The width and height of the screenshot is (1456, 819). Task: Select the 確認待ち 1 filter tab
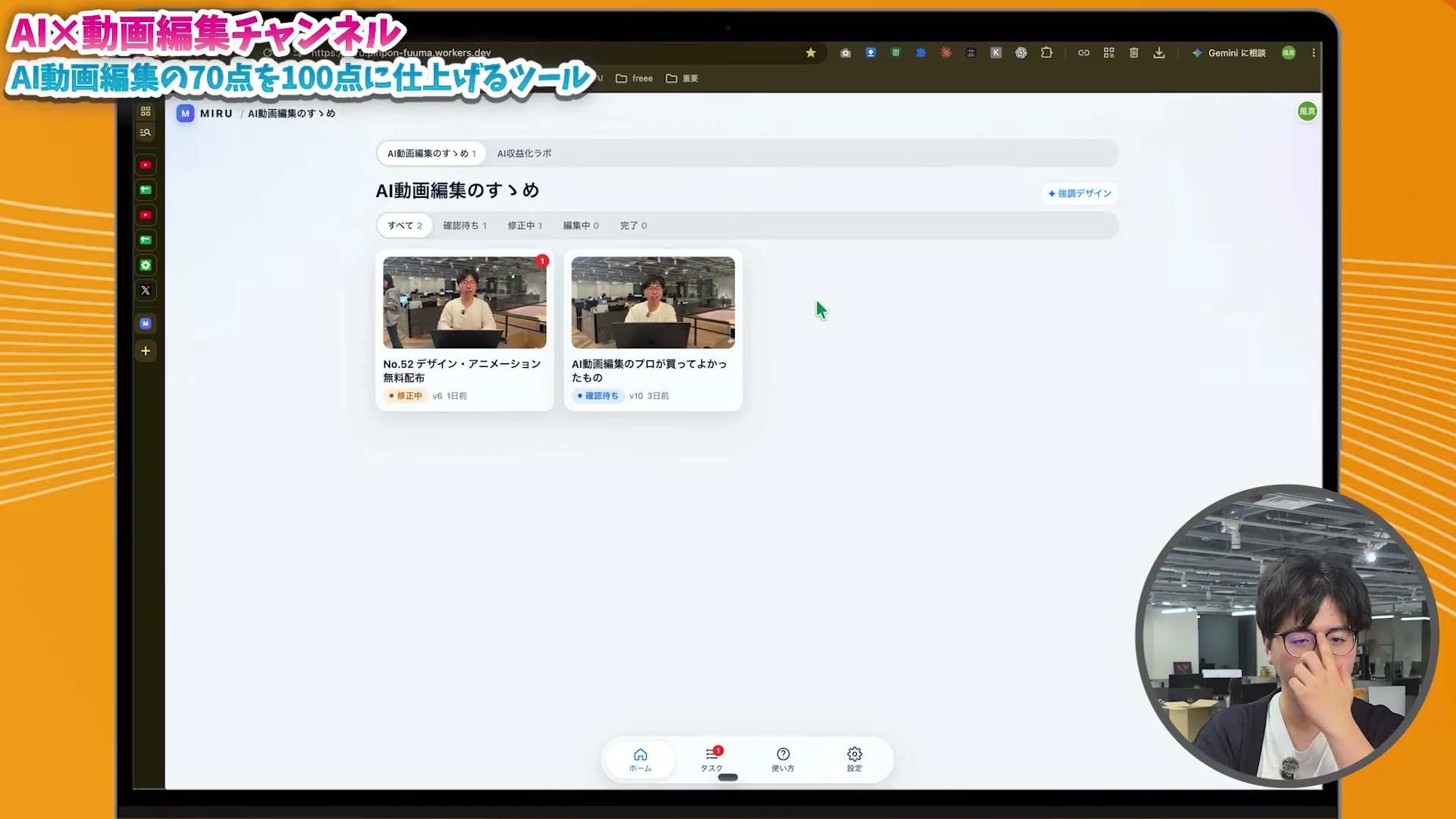(465, 225)
